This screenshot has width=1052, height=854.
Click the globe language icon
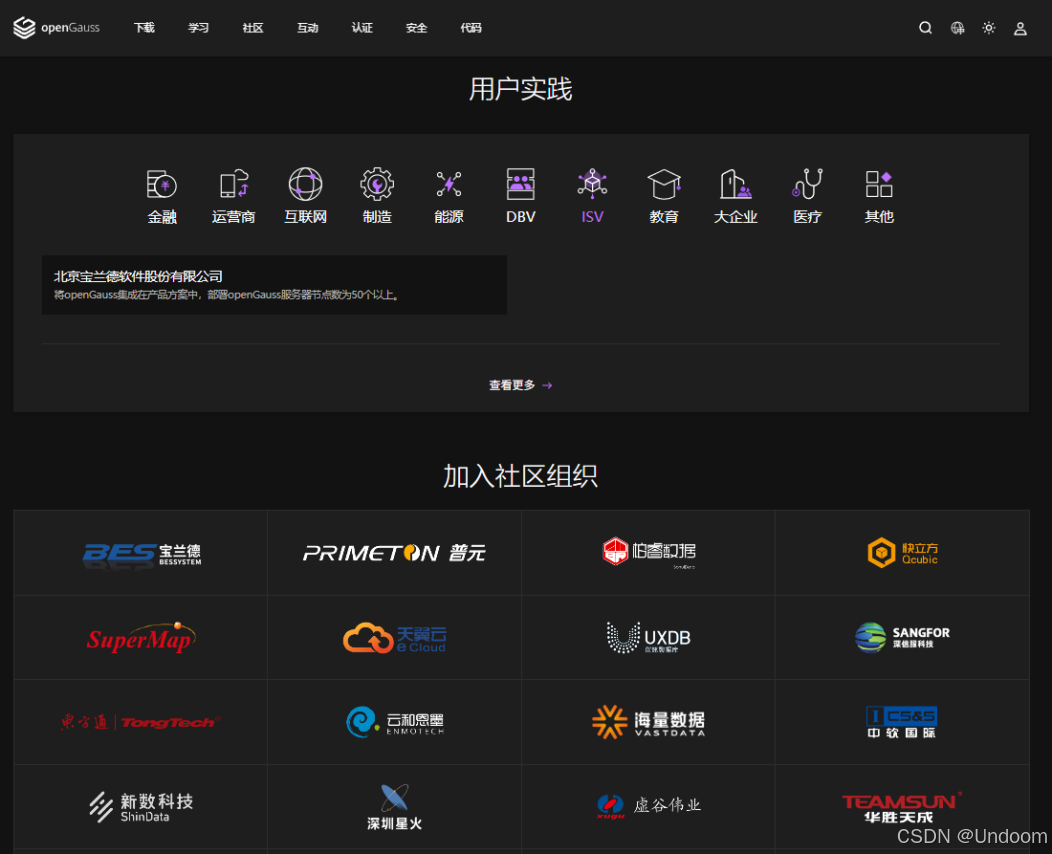point(957,28)
